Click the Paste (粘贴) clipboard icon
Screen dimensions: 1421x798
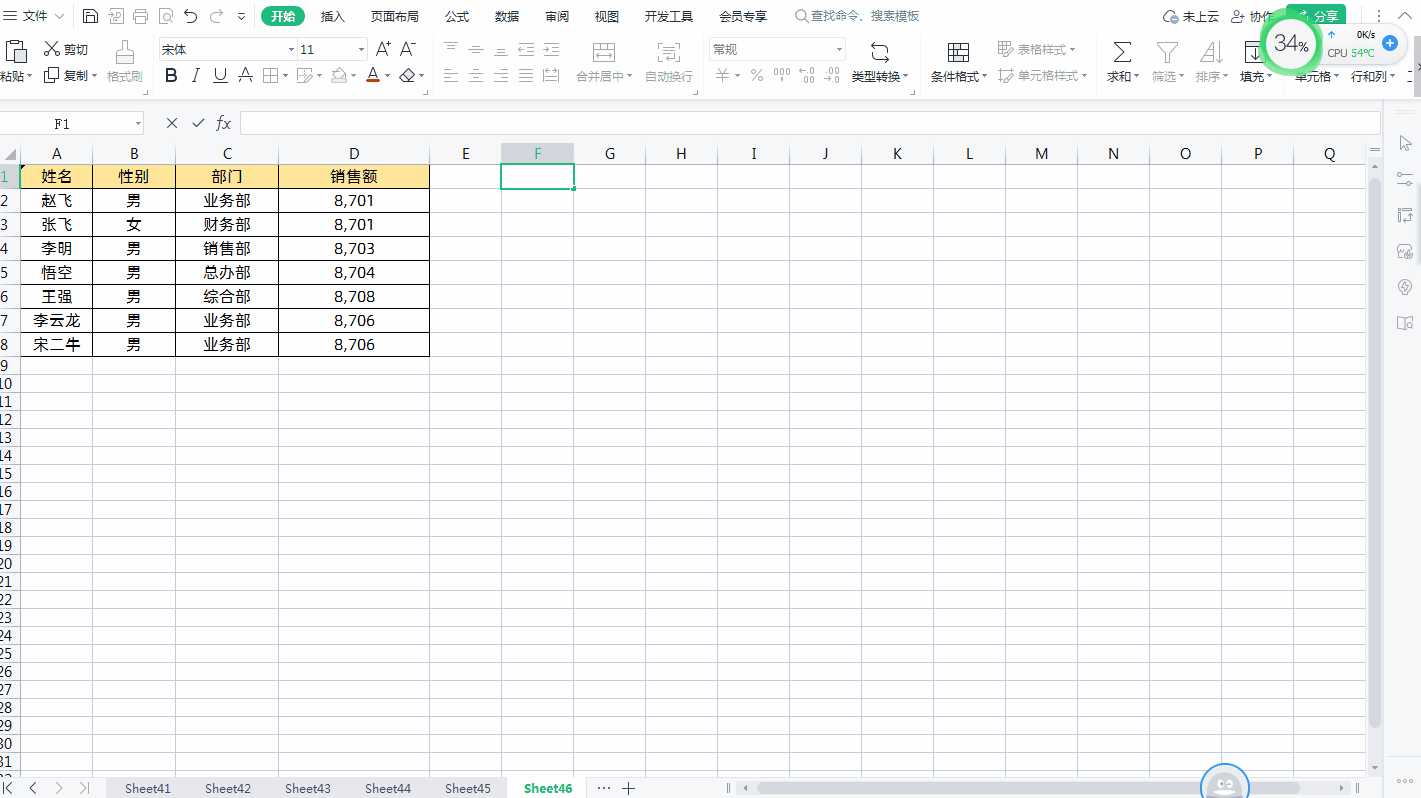(x=16, y=51)
